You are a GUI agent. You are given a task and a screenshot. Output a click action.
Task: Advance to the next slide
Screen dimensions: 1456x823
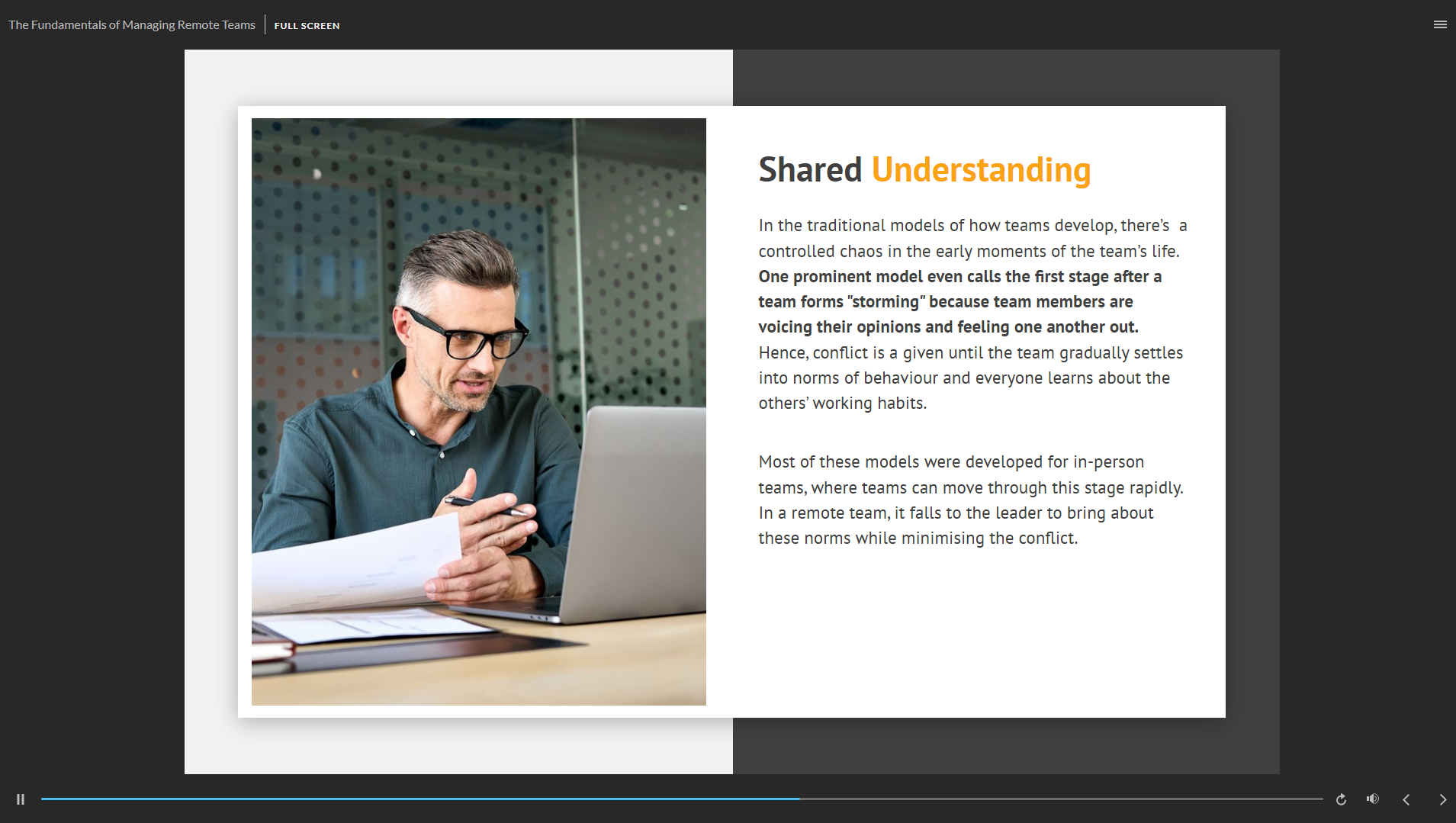pos(1442,799)
